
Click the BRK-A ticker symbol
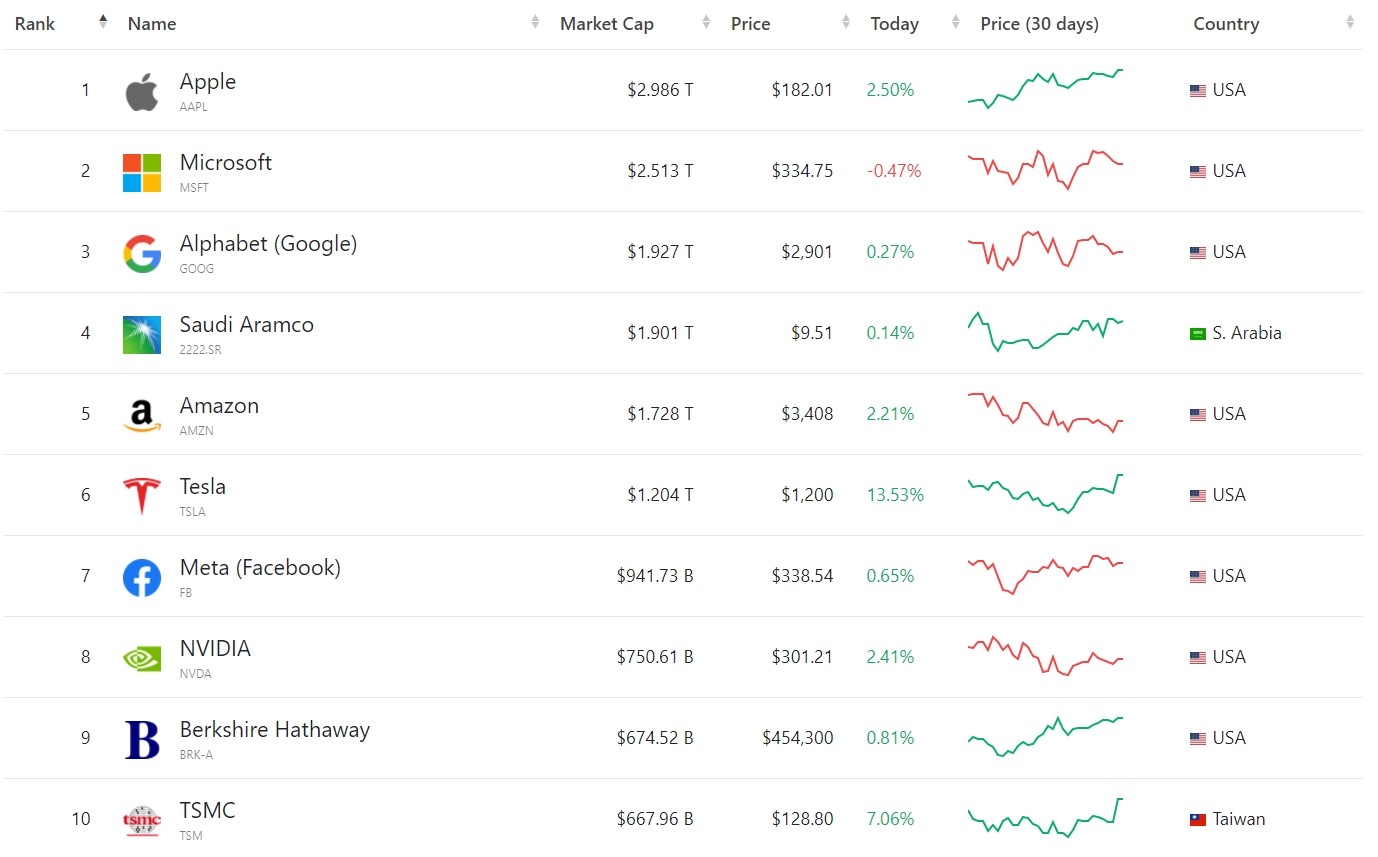point(196,755)
